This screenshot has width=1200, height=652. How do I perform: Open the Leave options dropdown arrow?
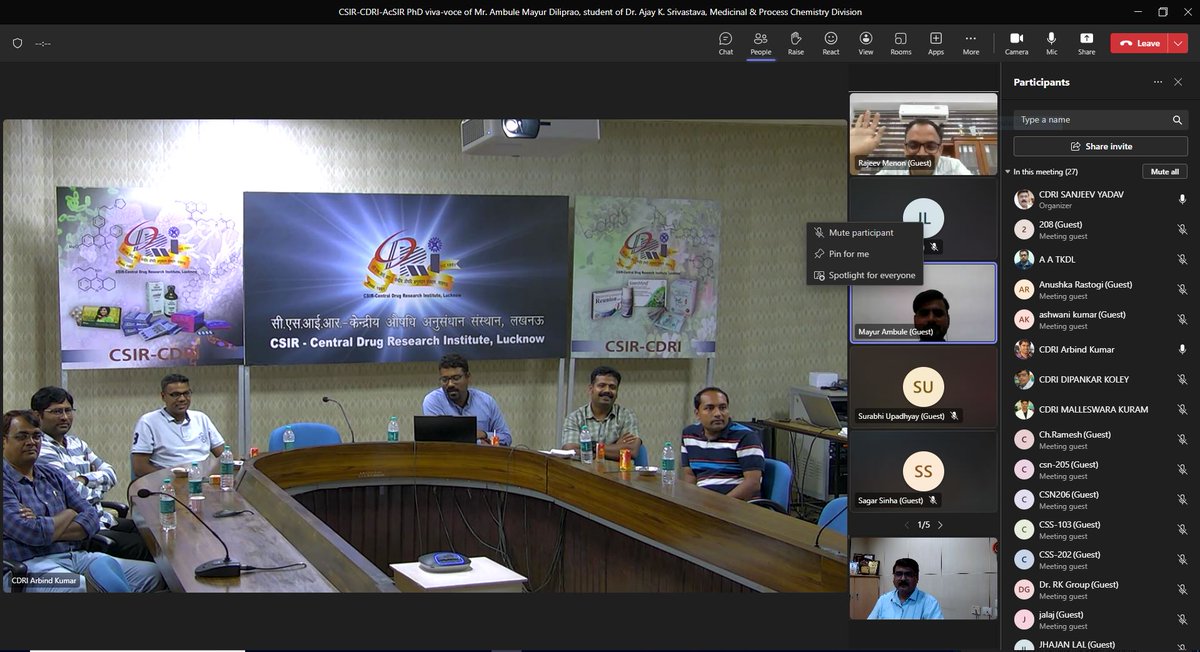point(1177,43)
